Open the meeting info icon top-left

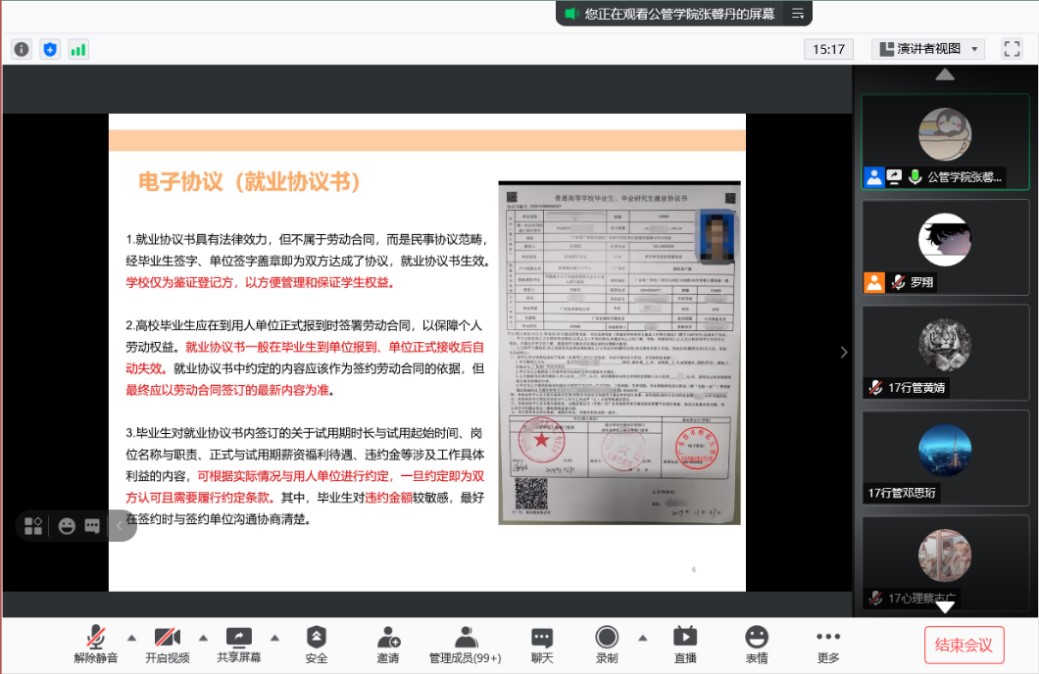(x=20, y=49)
